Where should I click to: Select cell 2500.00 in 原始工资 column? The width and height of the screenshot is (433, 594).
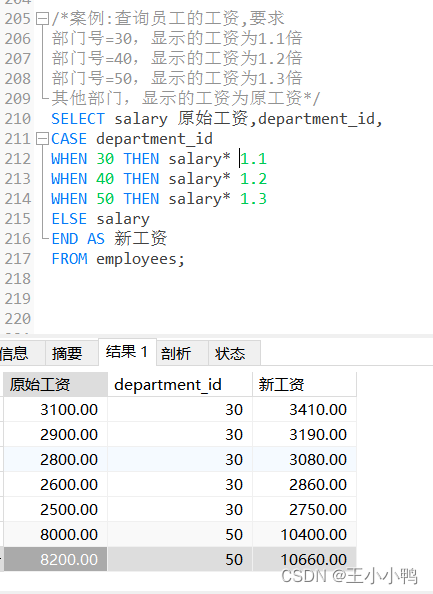[55, 510]
